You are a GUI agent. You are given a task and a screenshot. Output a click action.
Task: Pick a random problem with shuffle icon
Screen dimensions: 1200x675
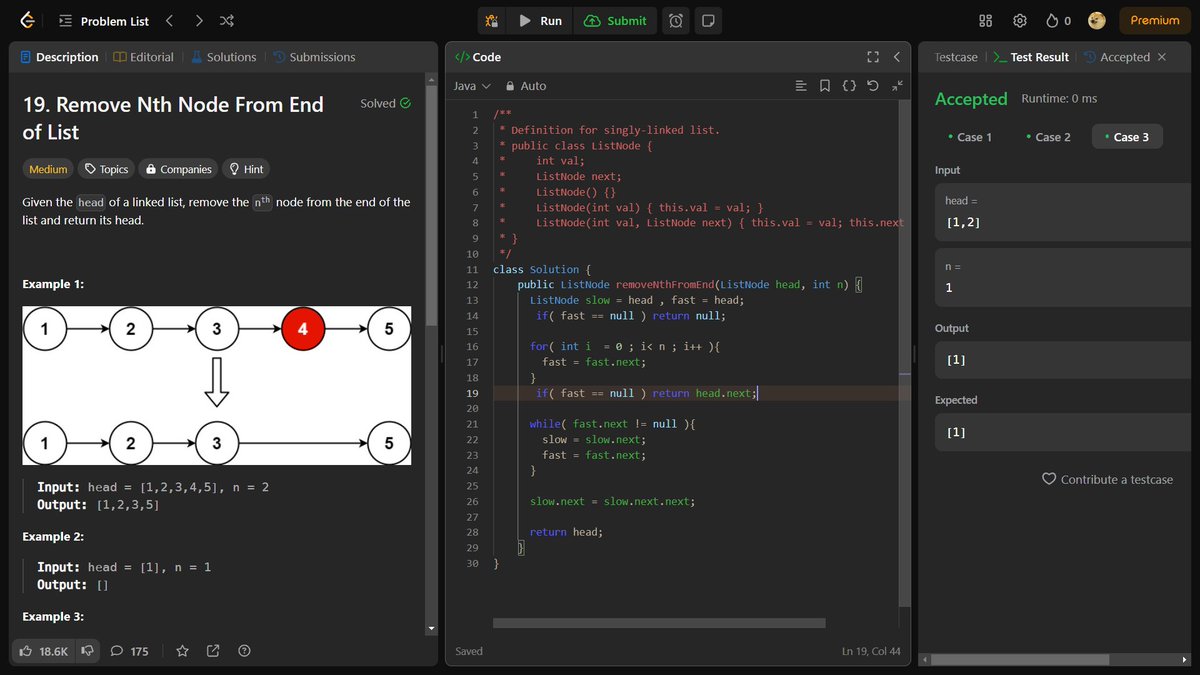coord(227,20)
